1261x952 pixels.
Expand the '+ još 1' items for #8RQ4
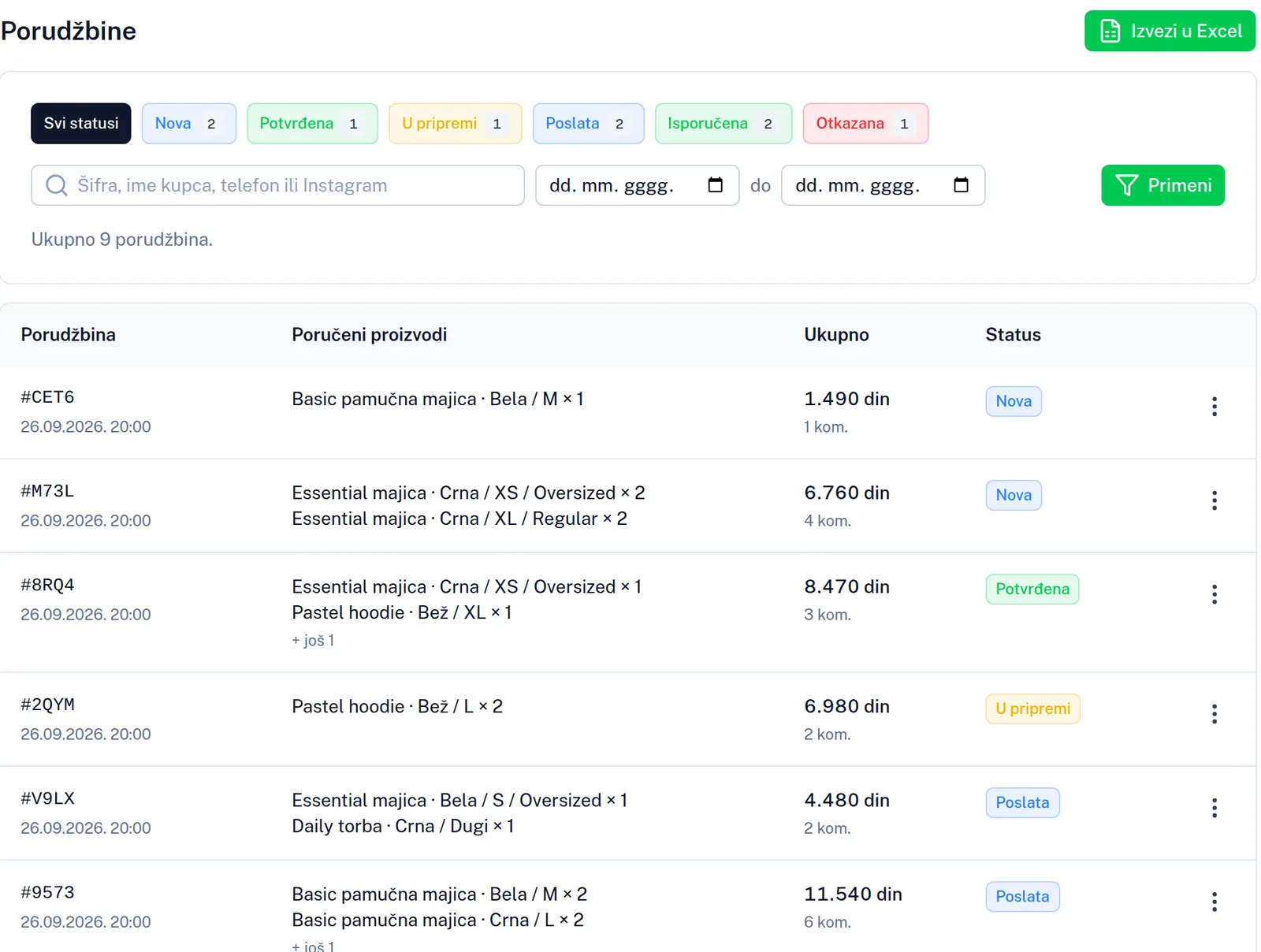pyautogui.click(x=313, y=641)
